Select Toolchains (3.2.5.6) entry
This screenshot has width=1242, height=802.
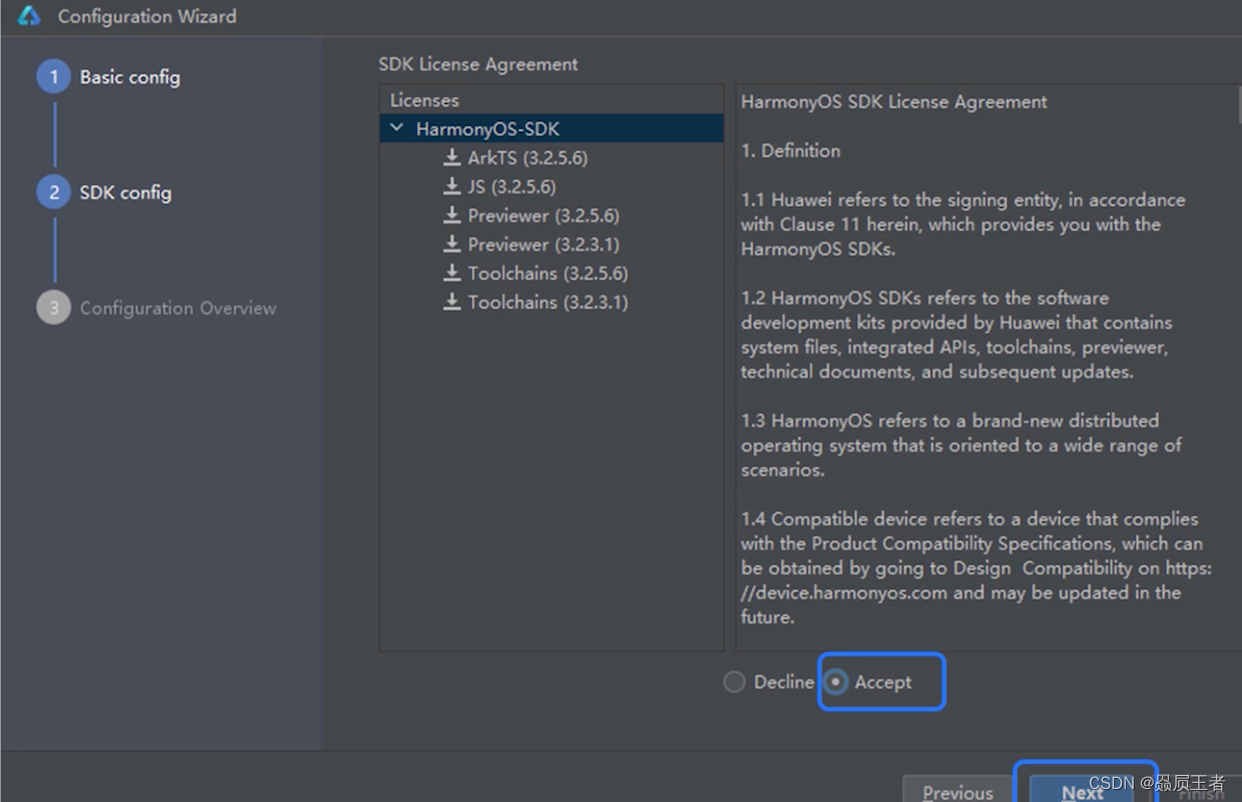pyautogui.click(x=547, y=273)
